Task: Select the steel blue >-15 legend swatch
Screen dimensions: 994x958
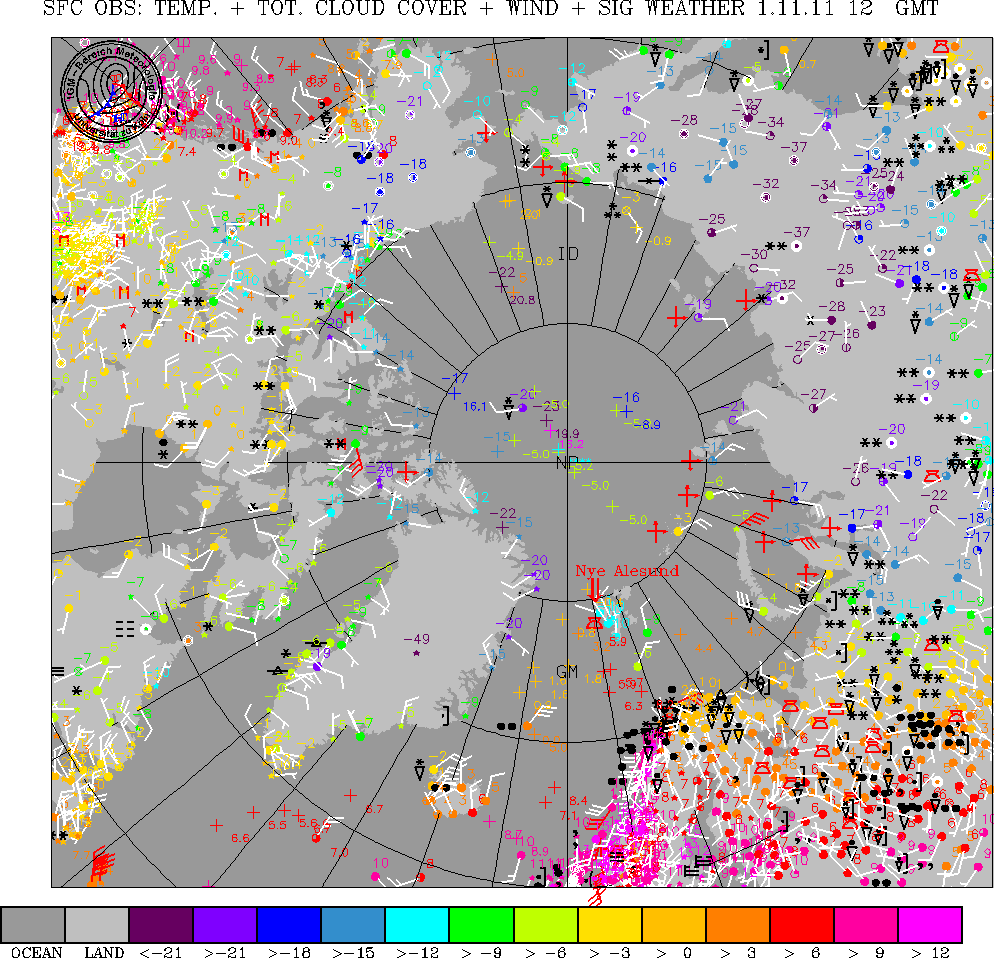Action: tap(353, 925)
